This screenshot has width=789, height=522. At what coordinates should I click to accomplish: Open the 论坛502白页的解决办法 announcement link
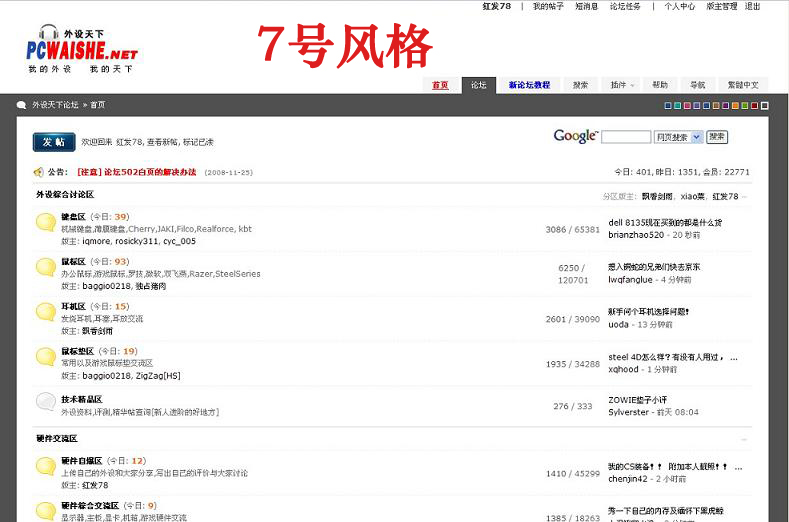(136, 172)
